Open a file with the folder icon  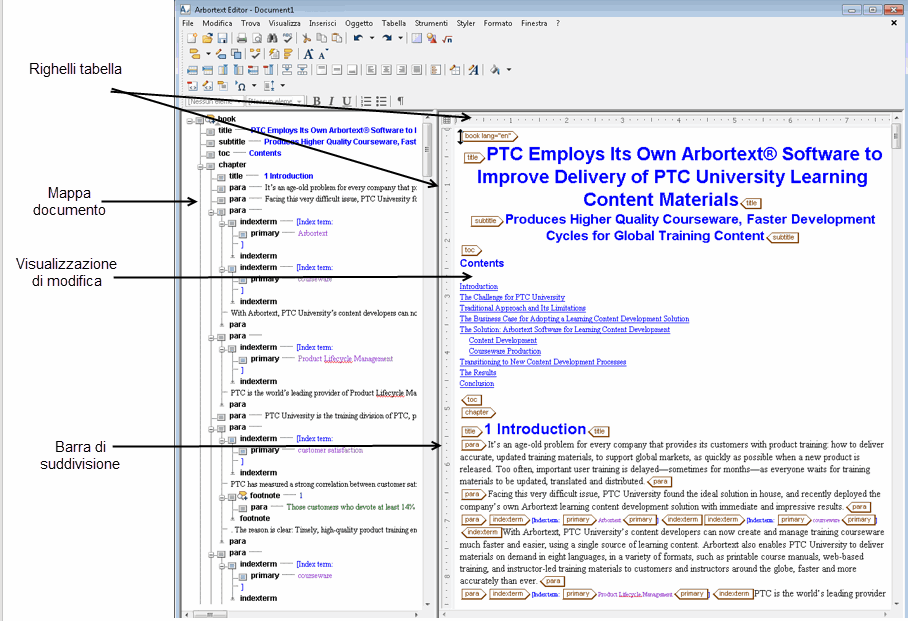[x=207, y=38]
